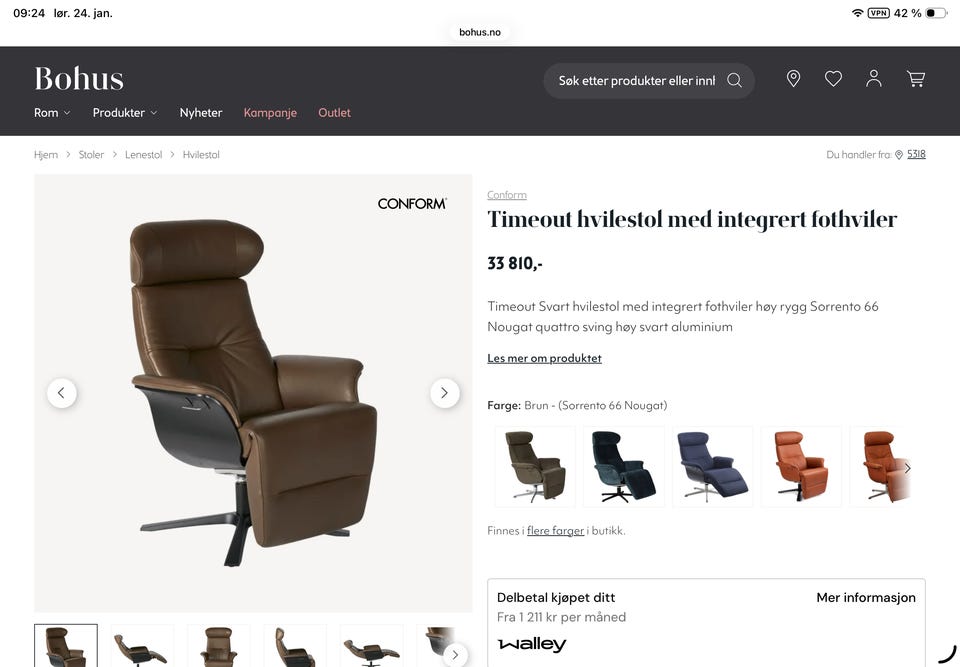This screenshot has width=960, height=667.
Task: Open the 'flere farger' link
Action: coord(555,530)
